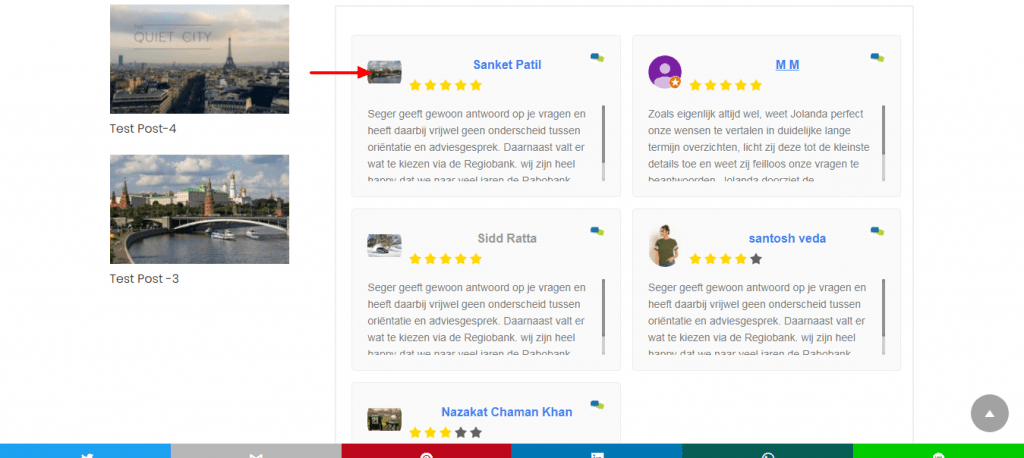This screenshot has width=1024, height=458.
Task: Open the Test Post-4 title link
Action: click(x=143, y=129)
